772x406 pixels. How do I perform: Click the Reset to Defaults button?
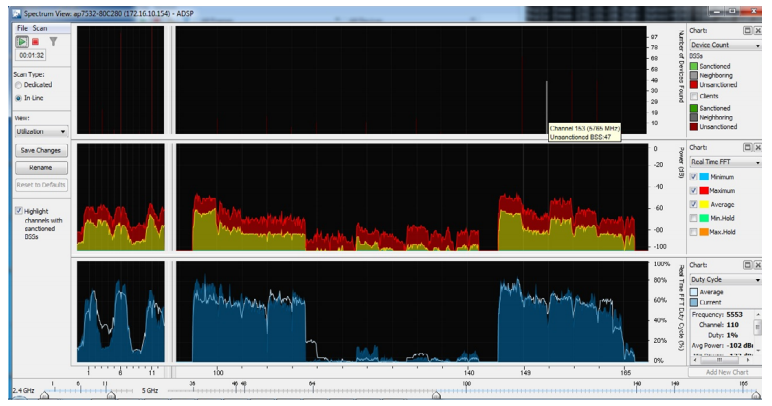pos(41,185)
